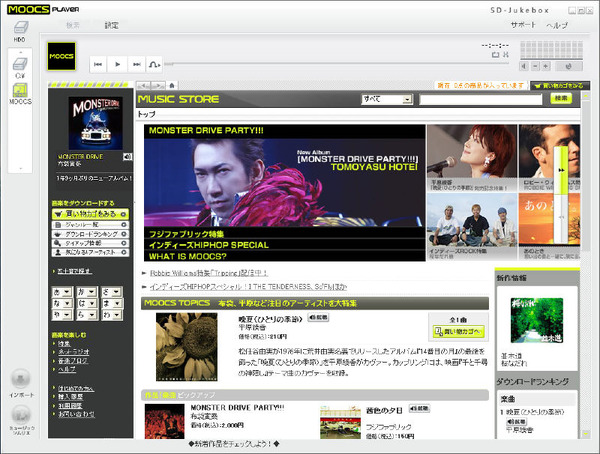
Task: Open 五十音で探す link in sidebar
Action: coord(74,271)
